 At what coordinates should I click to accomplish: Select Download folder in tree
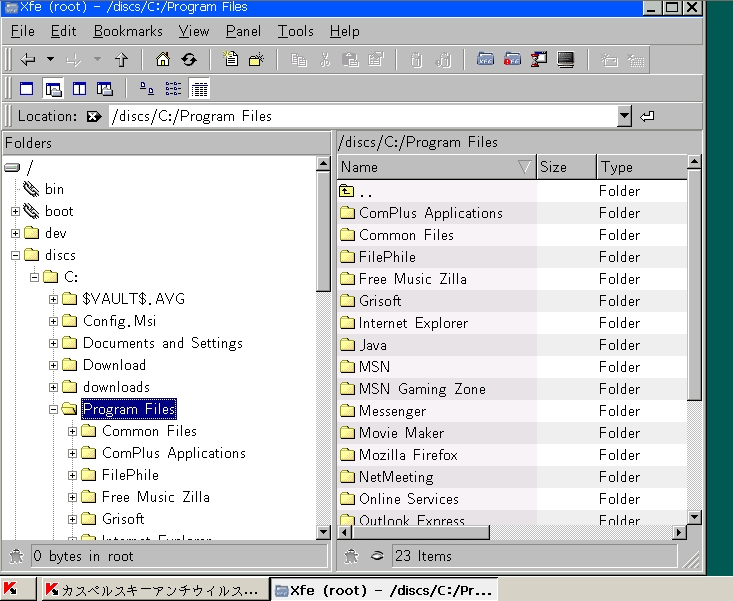[114, 365]
